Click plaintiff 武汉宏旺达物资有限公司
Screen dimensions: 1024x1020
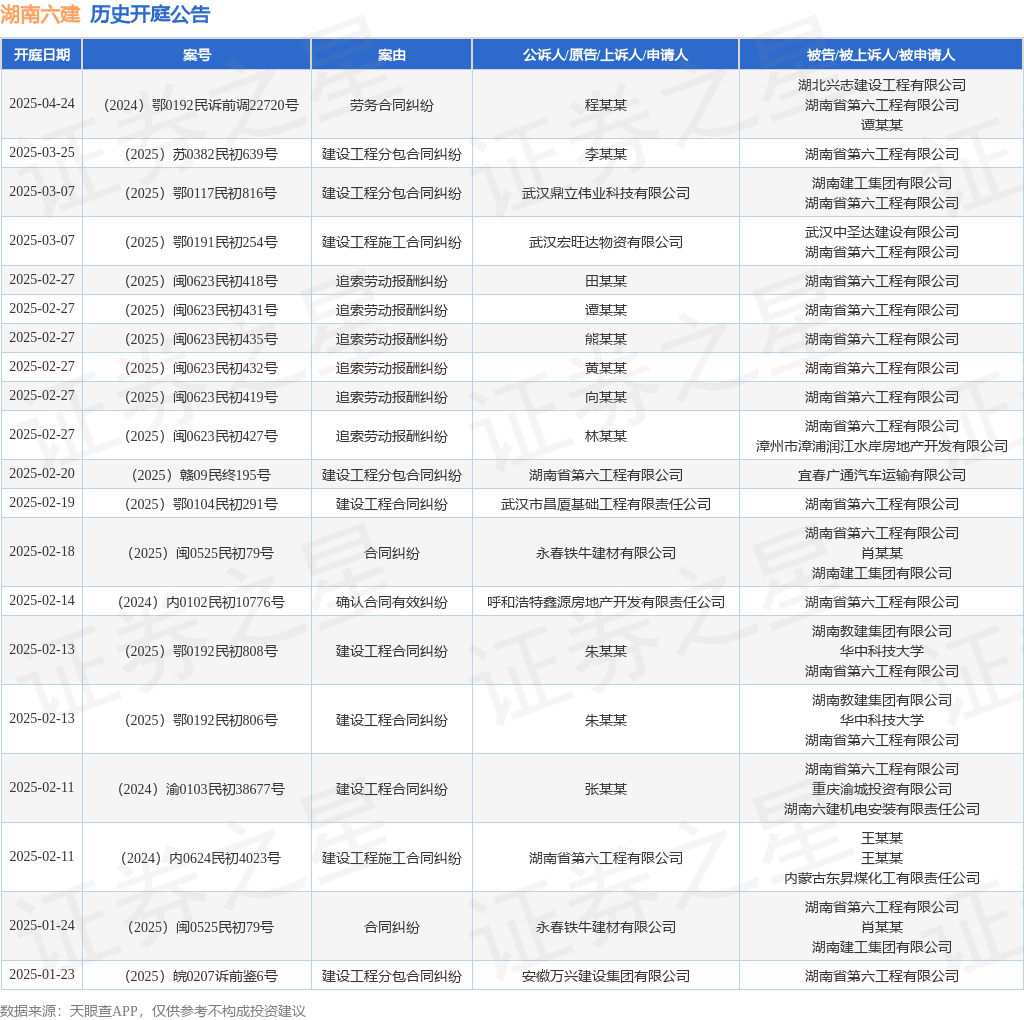pyautogui.click(x=605, y=242)
